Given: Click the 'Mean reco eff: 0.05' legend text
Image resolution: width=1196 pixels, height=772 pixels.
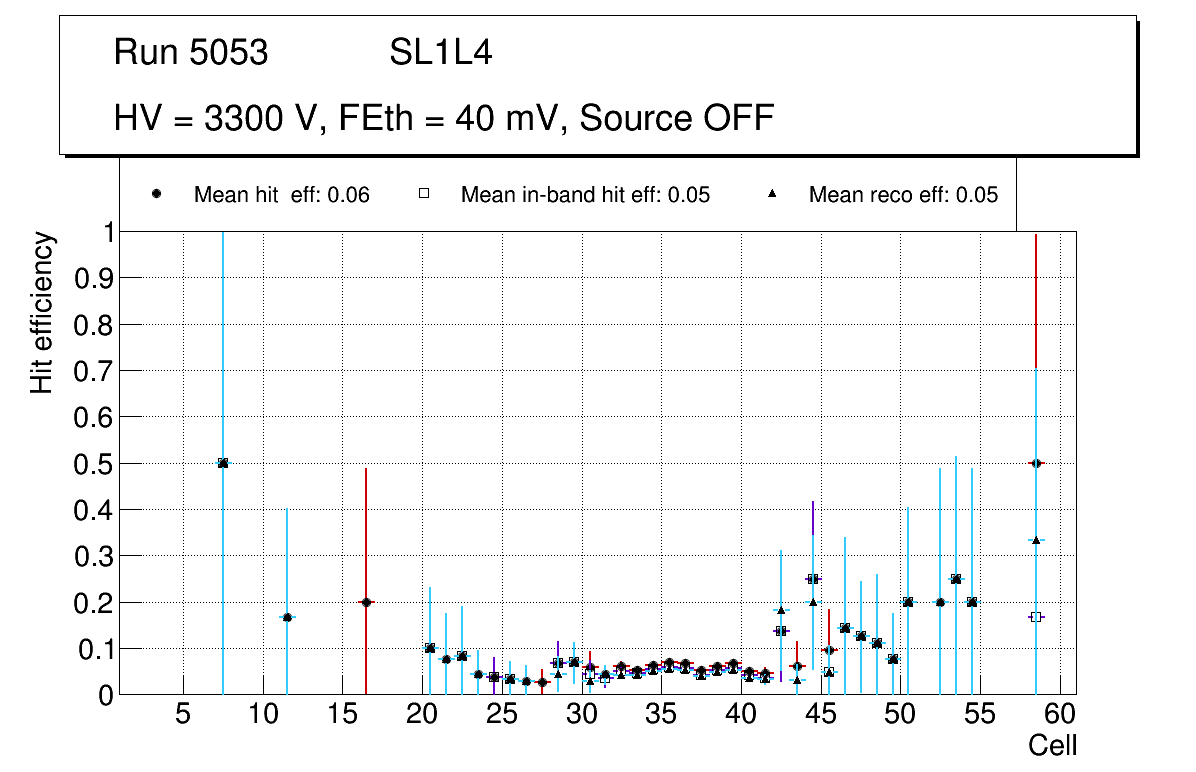Looking at the screenshot, I should pos(903,195).
